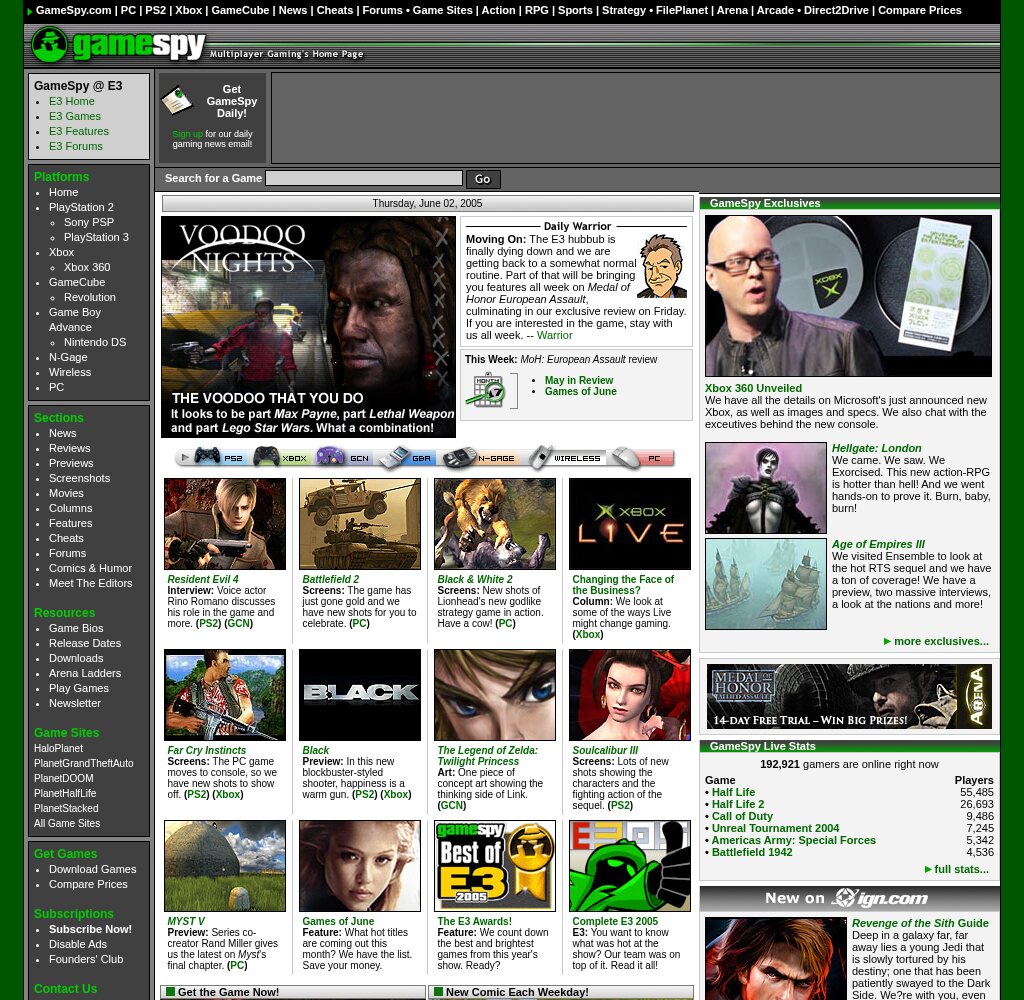
Task: Open Unreal Tournament 2004 stats link
Action: 775,828
